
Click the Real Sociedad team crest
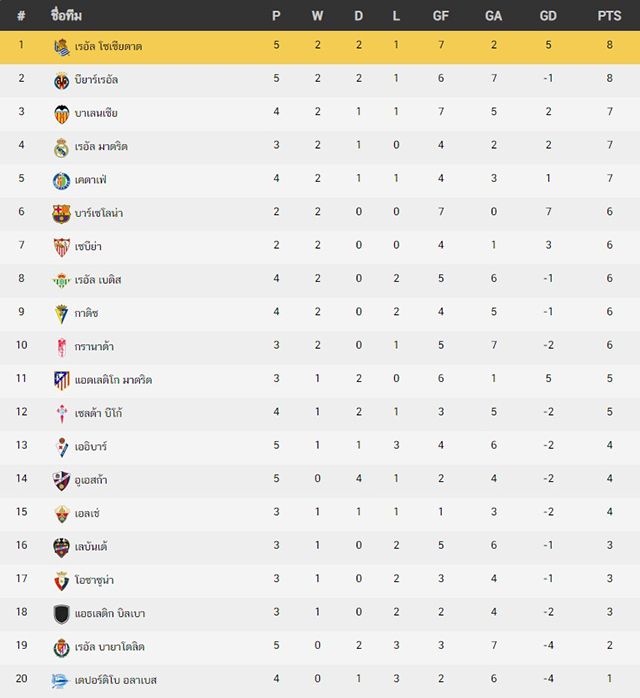(61, 47)
